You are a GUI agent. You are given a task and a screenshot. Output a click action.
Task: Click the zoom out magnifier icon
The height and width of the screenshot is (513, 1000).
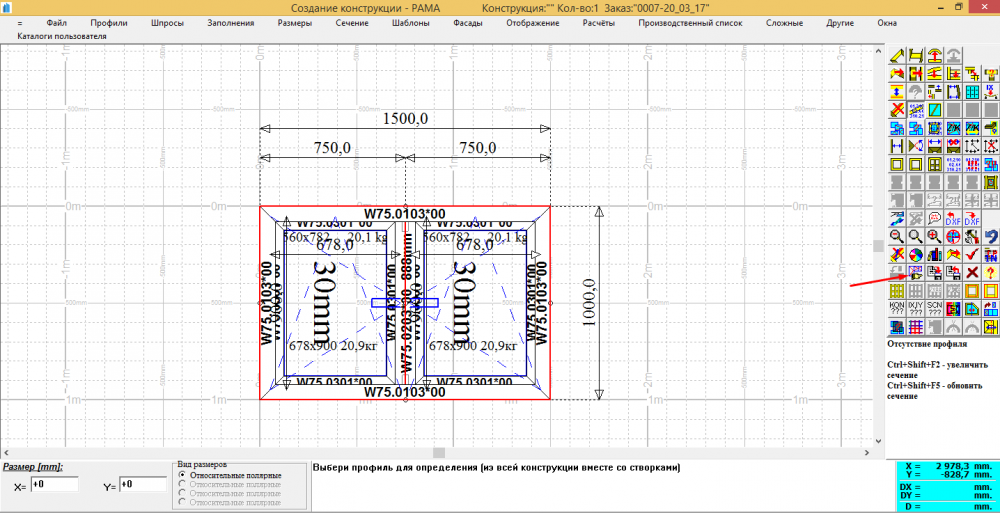(897, 235)
